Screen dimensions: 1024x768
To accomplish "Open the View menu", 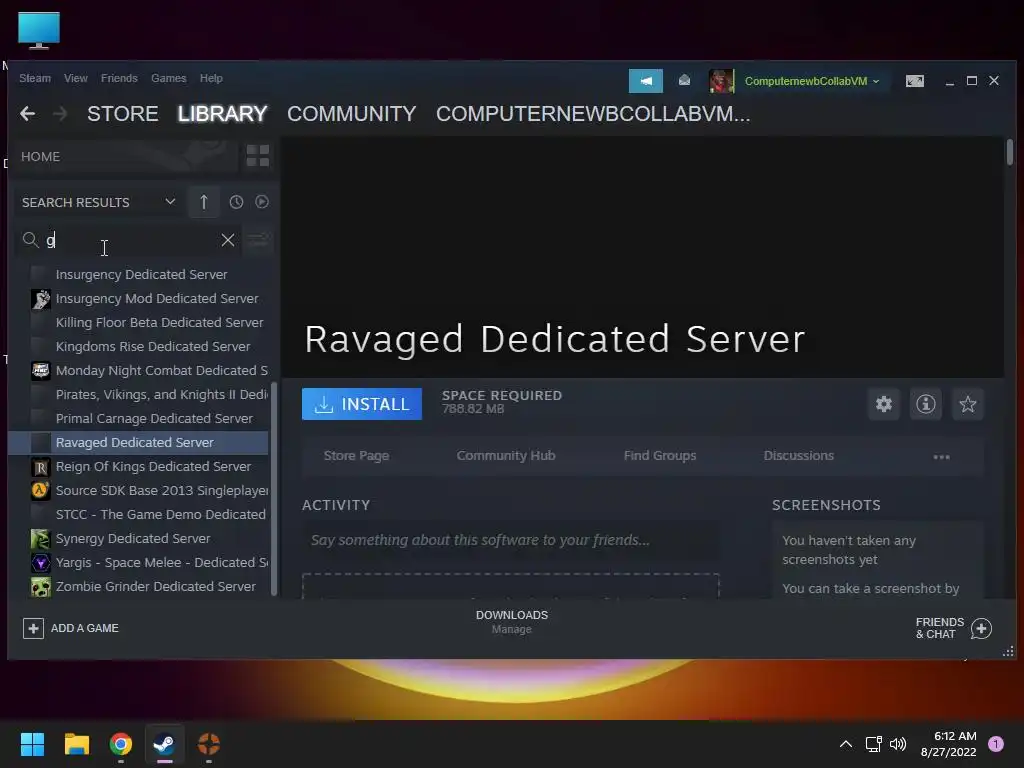I will [x=76, y=78].
